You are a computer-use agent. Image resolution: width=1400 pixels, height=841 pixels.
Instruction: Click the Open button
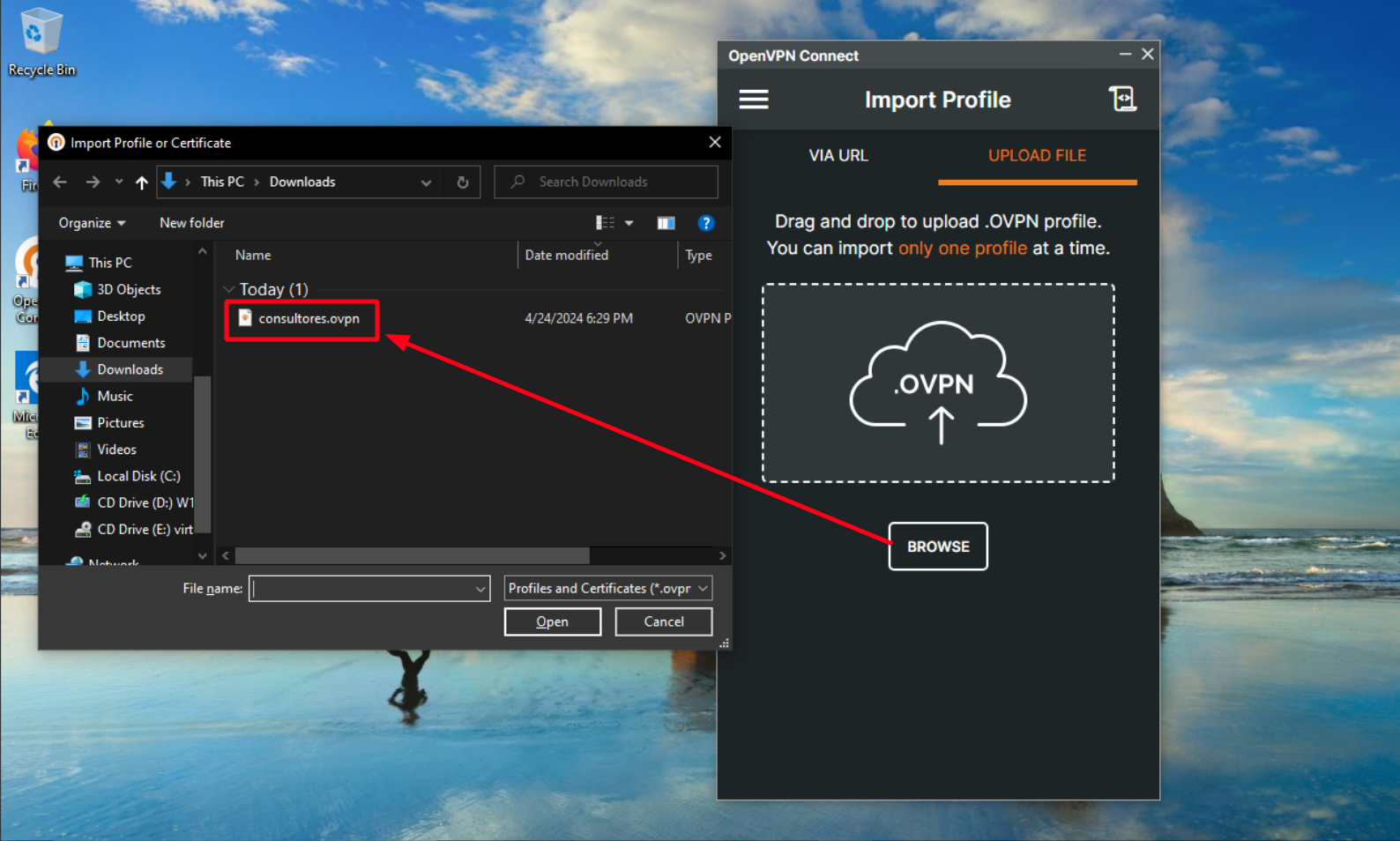point(552,621)
